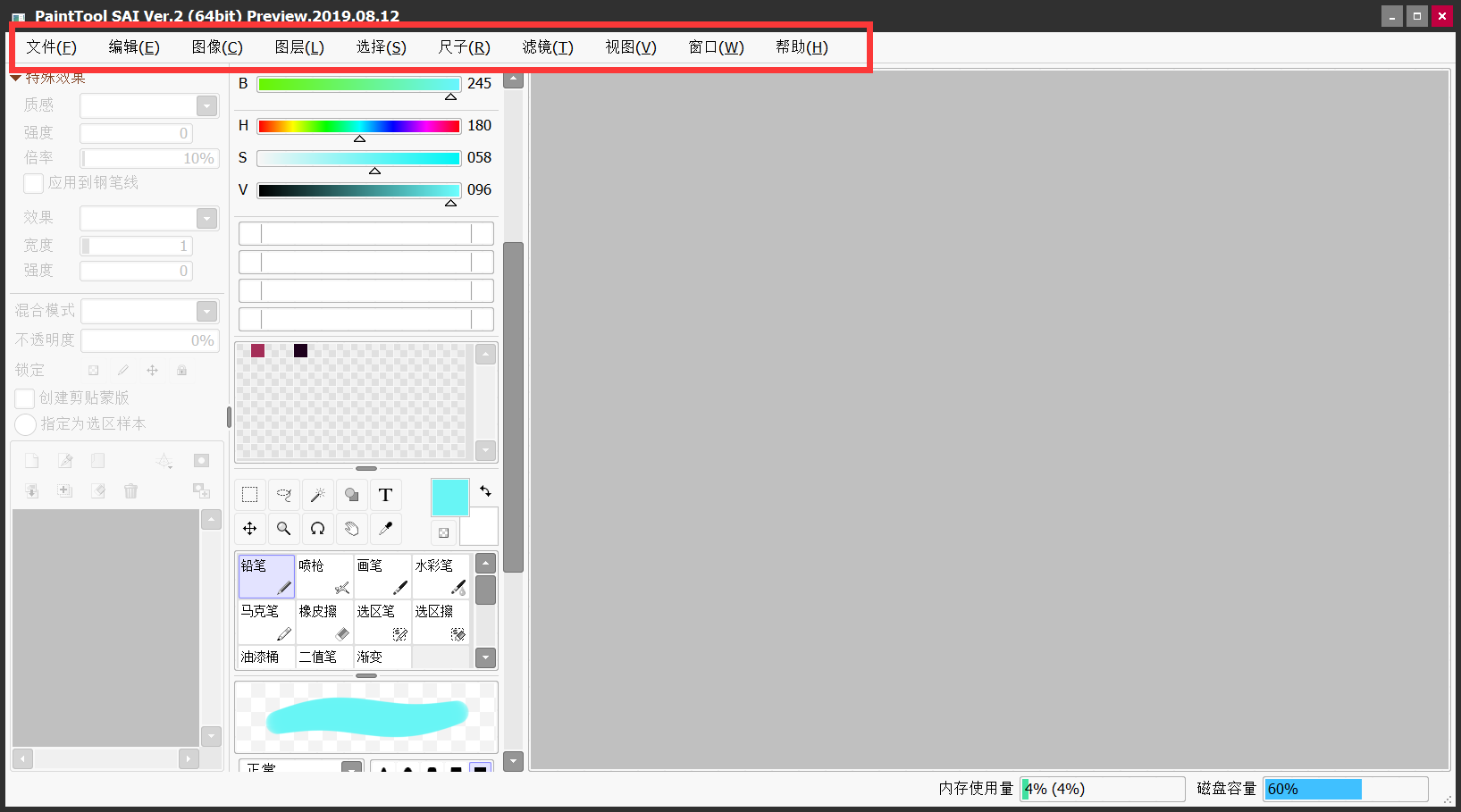Open the 帮助(H) menu
This screenshot has width=1461, height=812.
[x=802, y=47]
